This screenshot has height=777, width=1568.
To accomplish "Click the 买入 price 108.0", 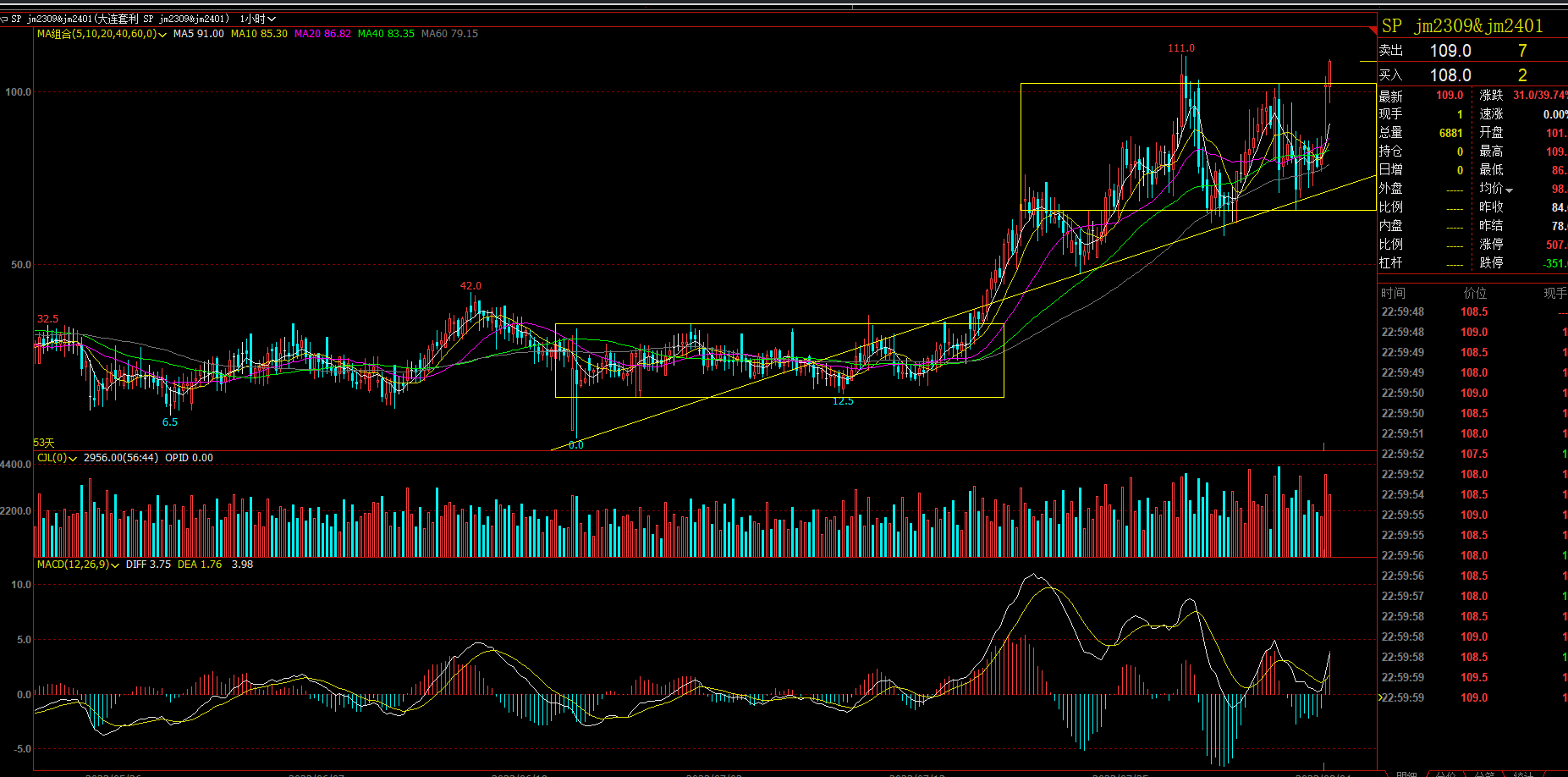I will [1450, 75].
